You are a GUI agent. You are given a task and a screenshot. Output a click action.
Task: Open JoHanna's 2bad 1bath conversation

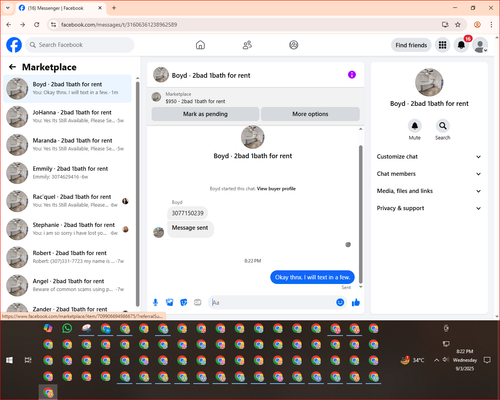point(68,116)
